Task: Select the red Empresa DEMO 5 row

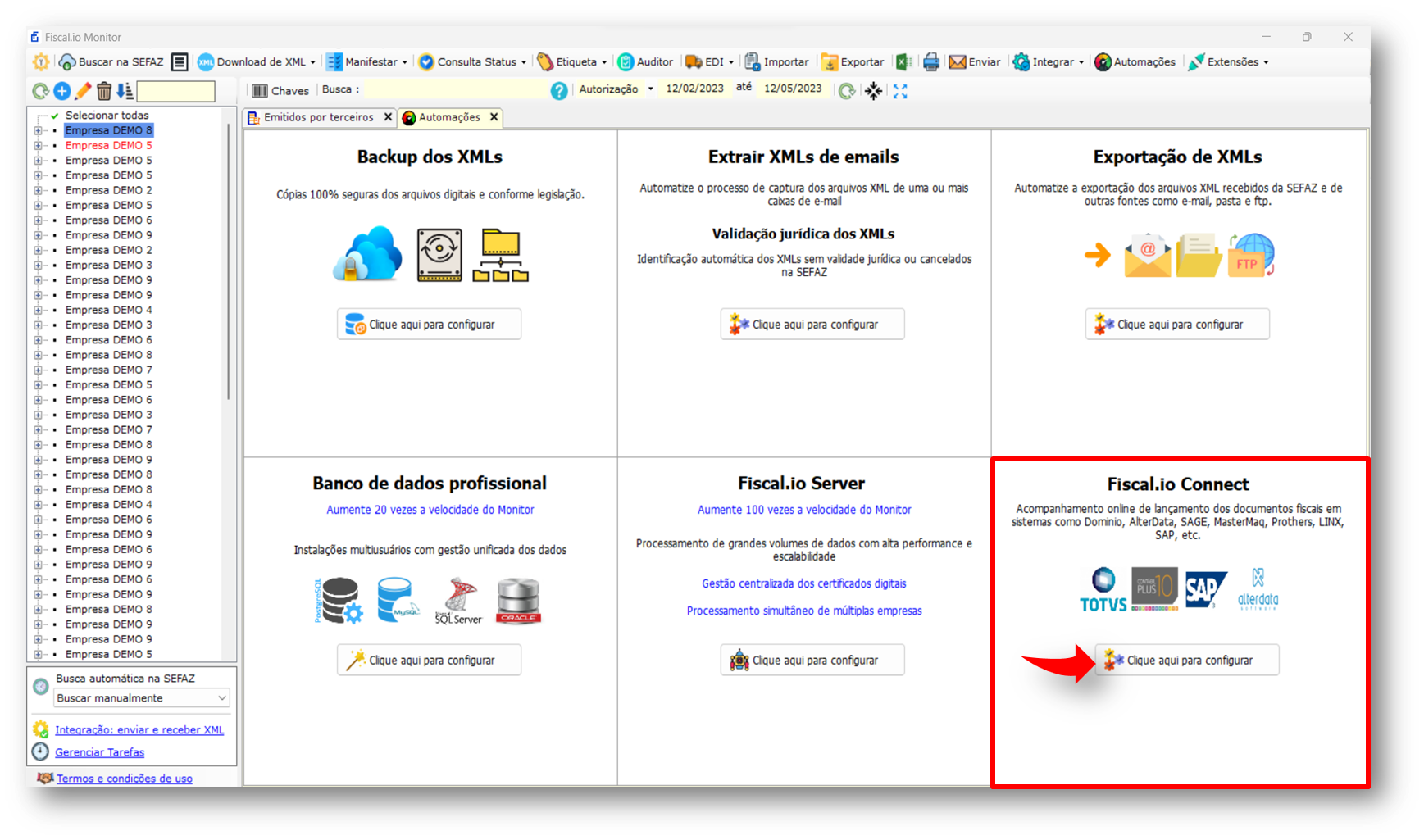Action: tap(109, 145)
